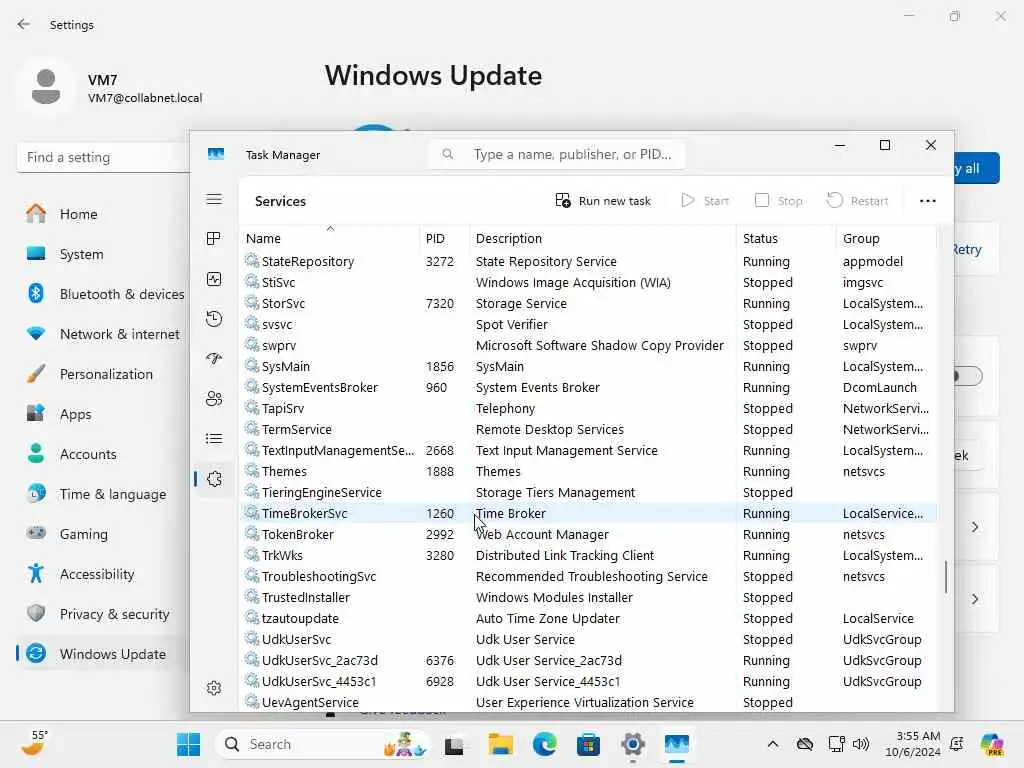Select the TrkWks service row

point(588,556)
